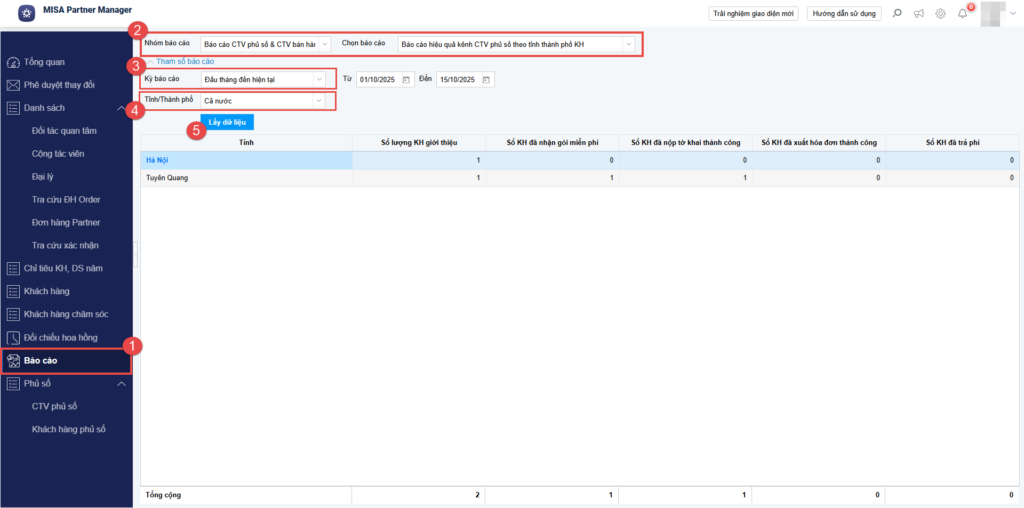Open Đơn hàng Partner submenu item
The height and width of the screenshot is (508, 1024).
pyautogui.click(x=65, y=223)
